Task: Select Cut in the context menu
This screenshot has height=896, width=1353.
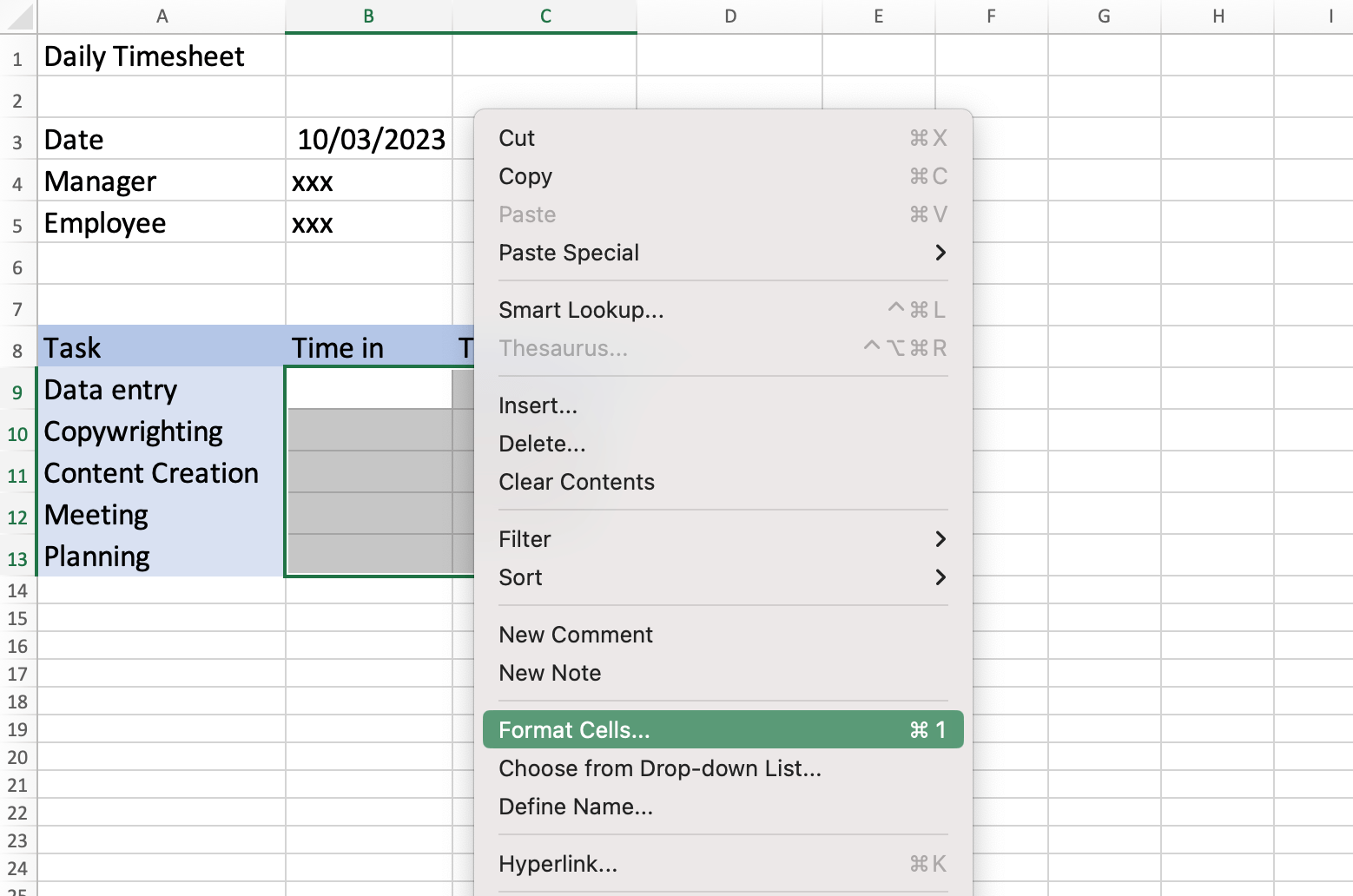Action: pos(517,138)
